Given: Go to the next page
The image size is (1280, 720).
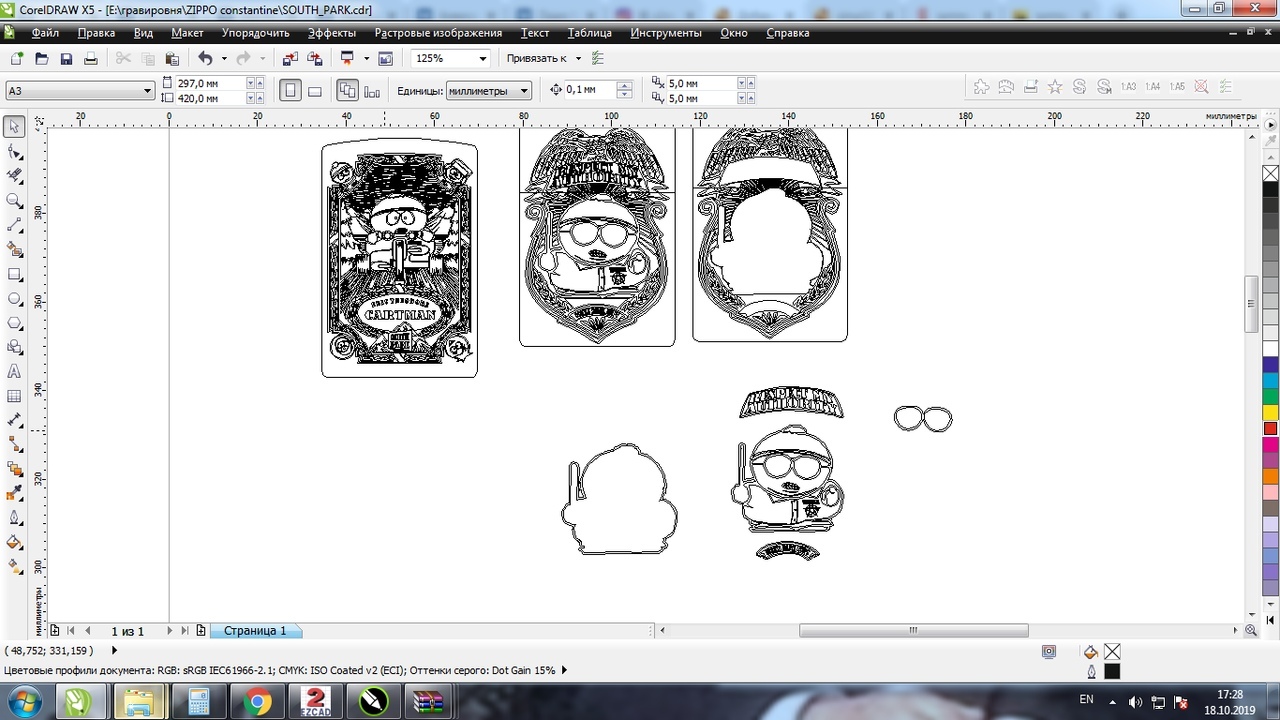Looking at the screenshot, I should point(170,631).
